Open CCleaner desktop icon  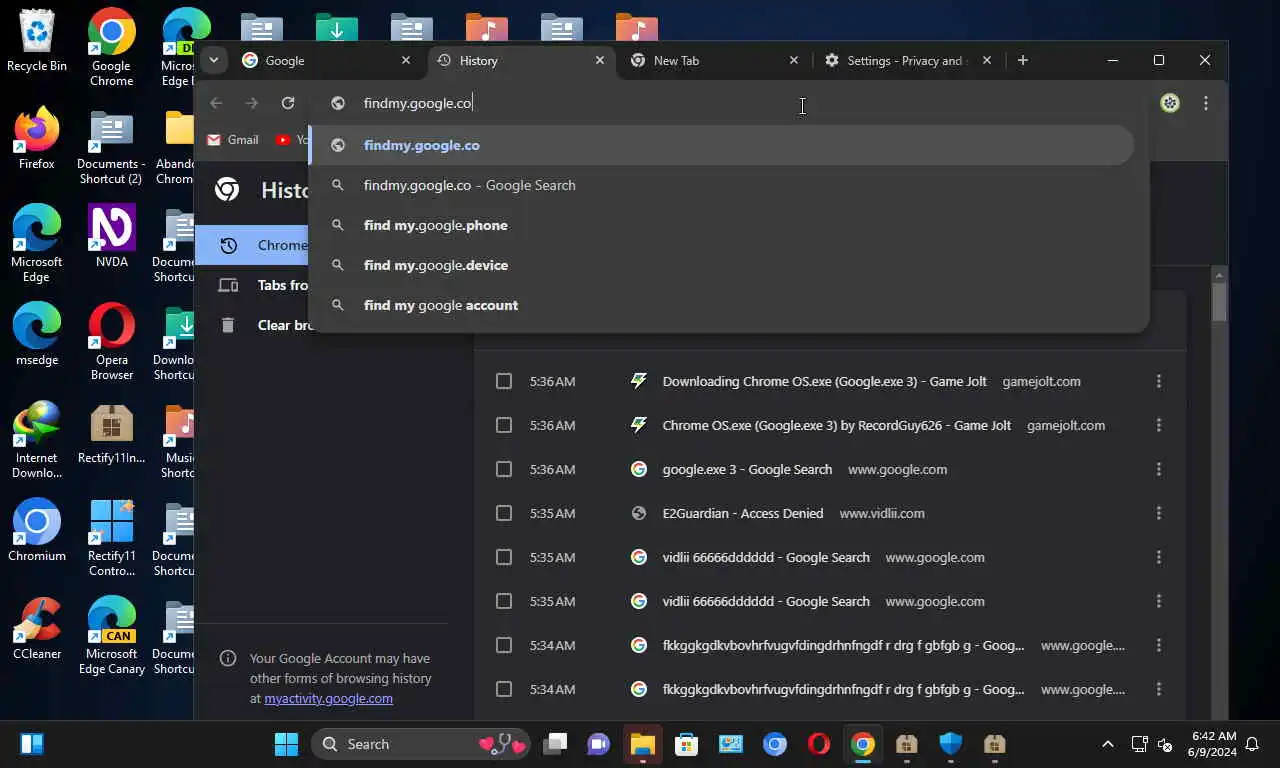[37, 628]
